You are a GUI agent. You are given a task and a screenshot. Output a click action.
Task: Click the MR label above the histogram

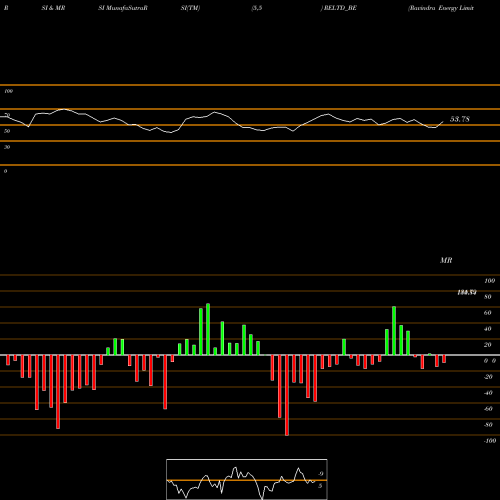tap(446, 260)
